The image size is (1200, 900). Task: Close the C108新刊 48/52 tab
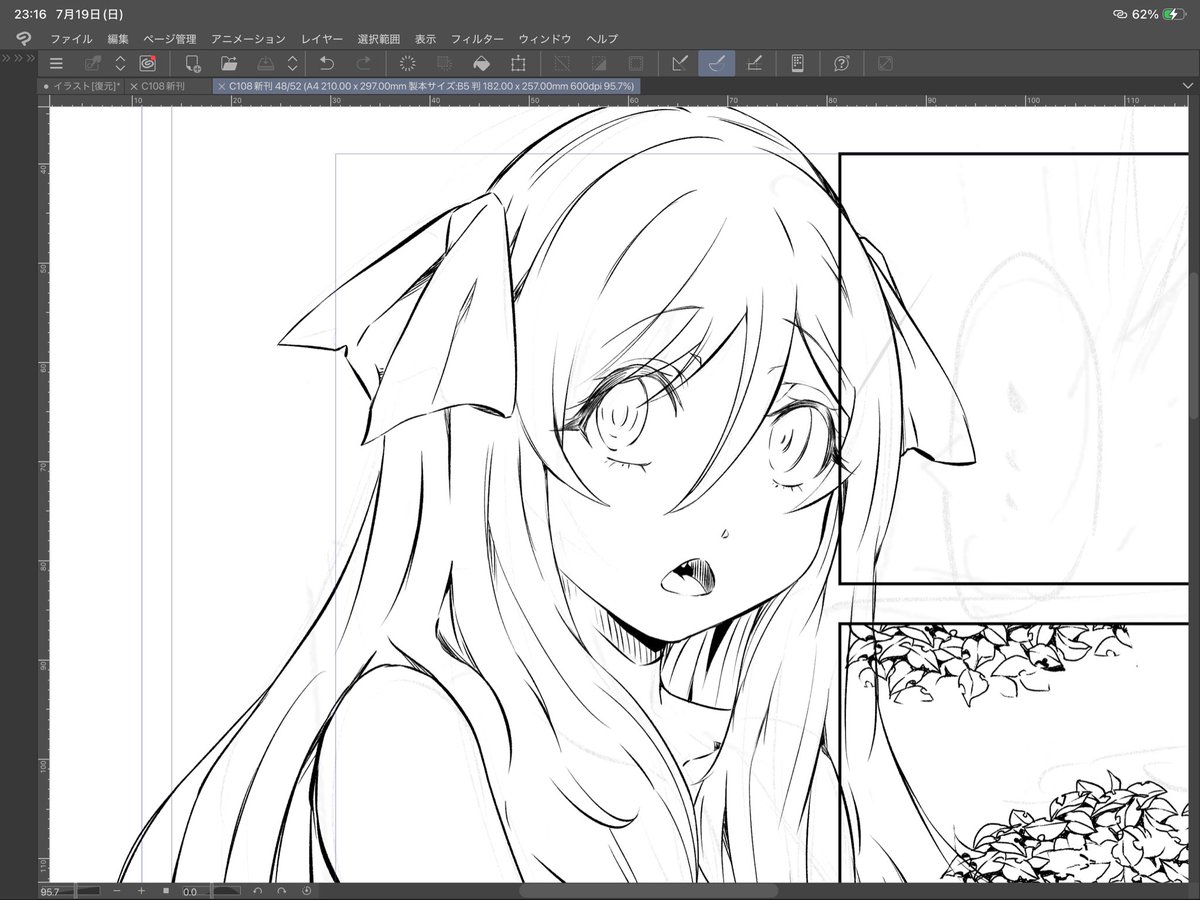[x=221, y=87]
